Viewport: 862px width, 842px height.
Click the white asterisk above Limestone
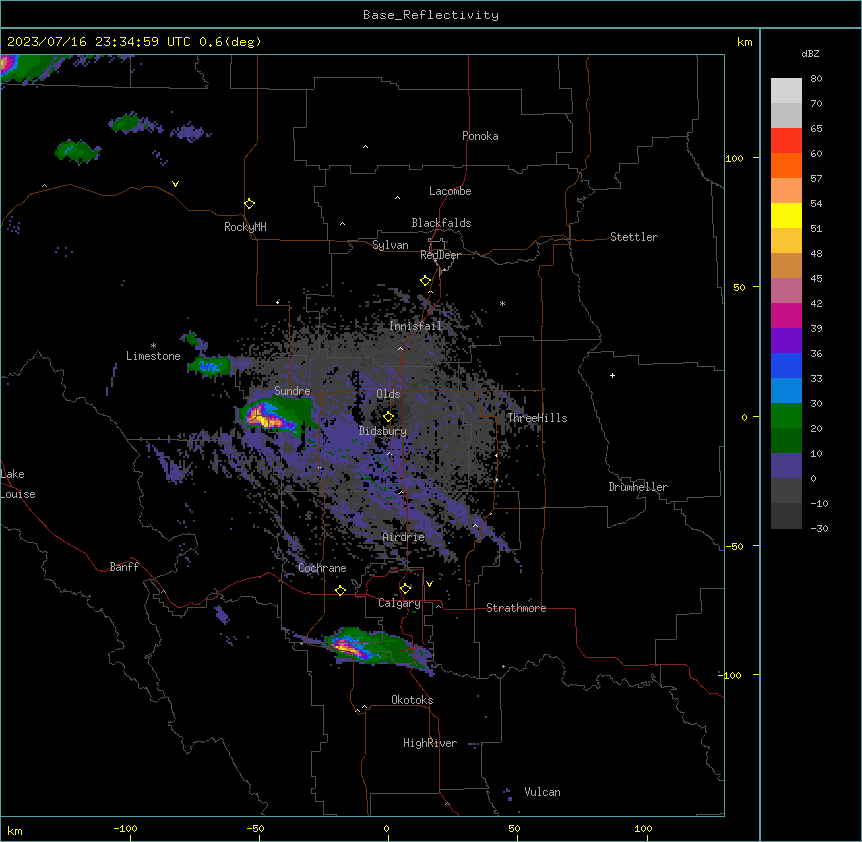[153, 346]
